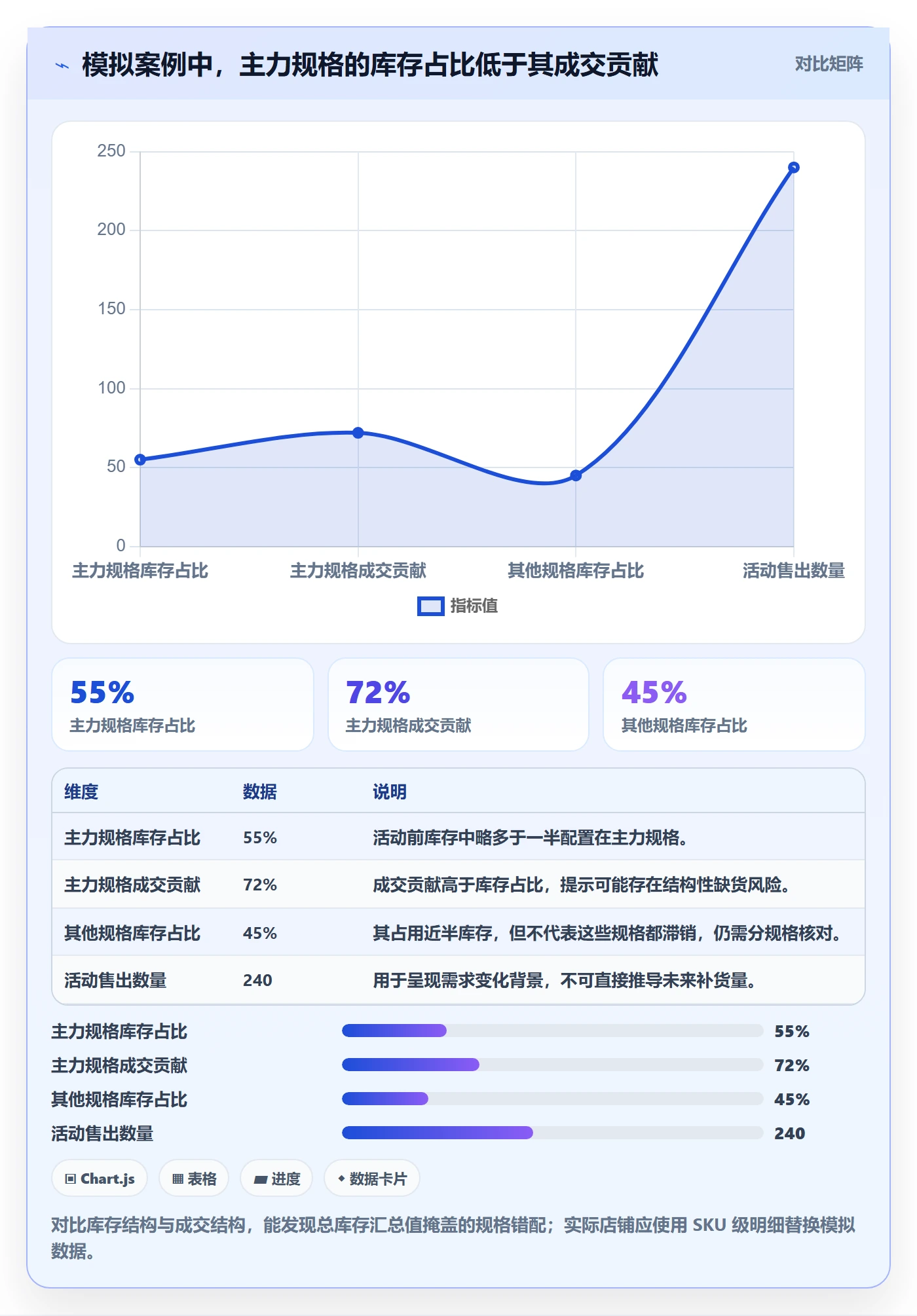Screen dimensions: 917x1316
Task: Click the 55% data card
Action: point(183,704)
